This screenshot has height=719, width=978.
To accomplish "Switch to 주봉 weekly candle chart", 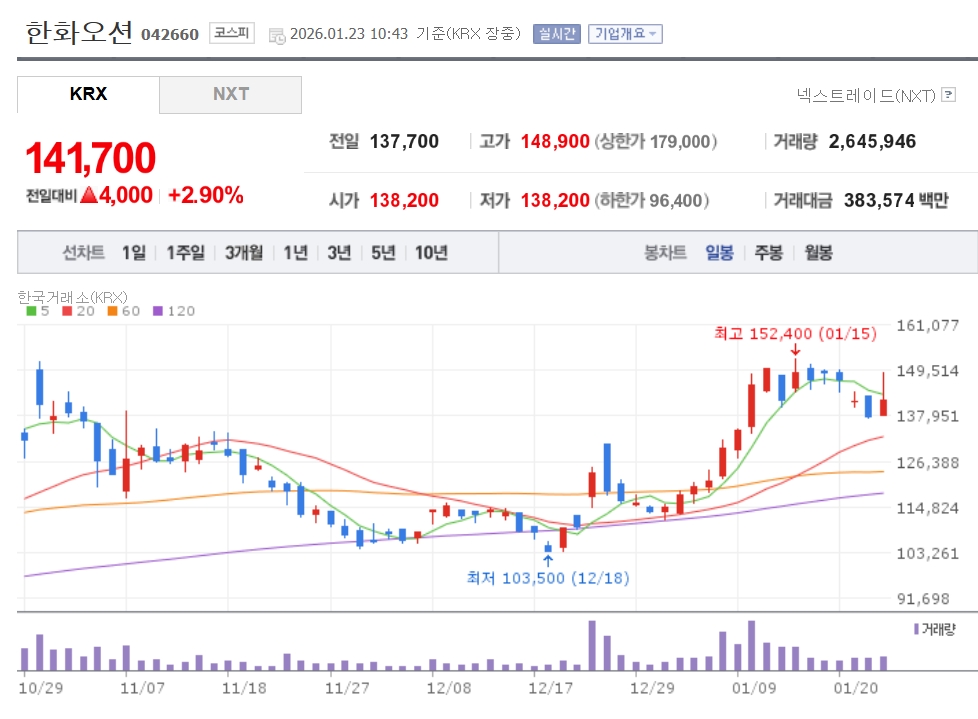I will point(768,252).
